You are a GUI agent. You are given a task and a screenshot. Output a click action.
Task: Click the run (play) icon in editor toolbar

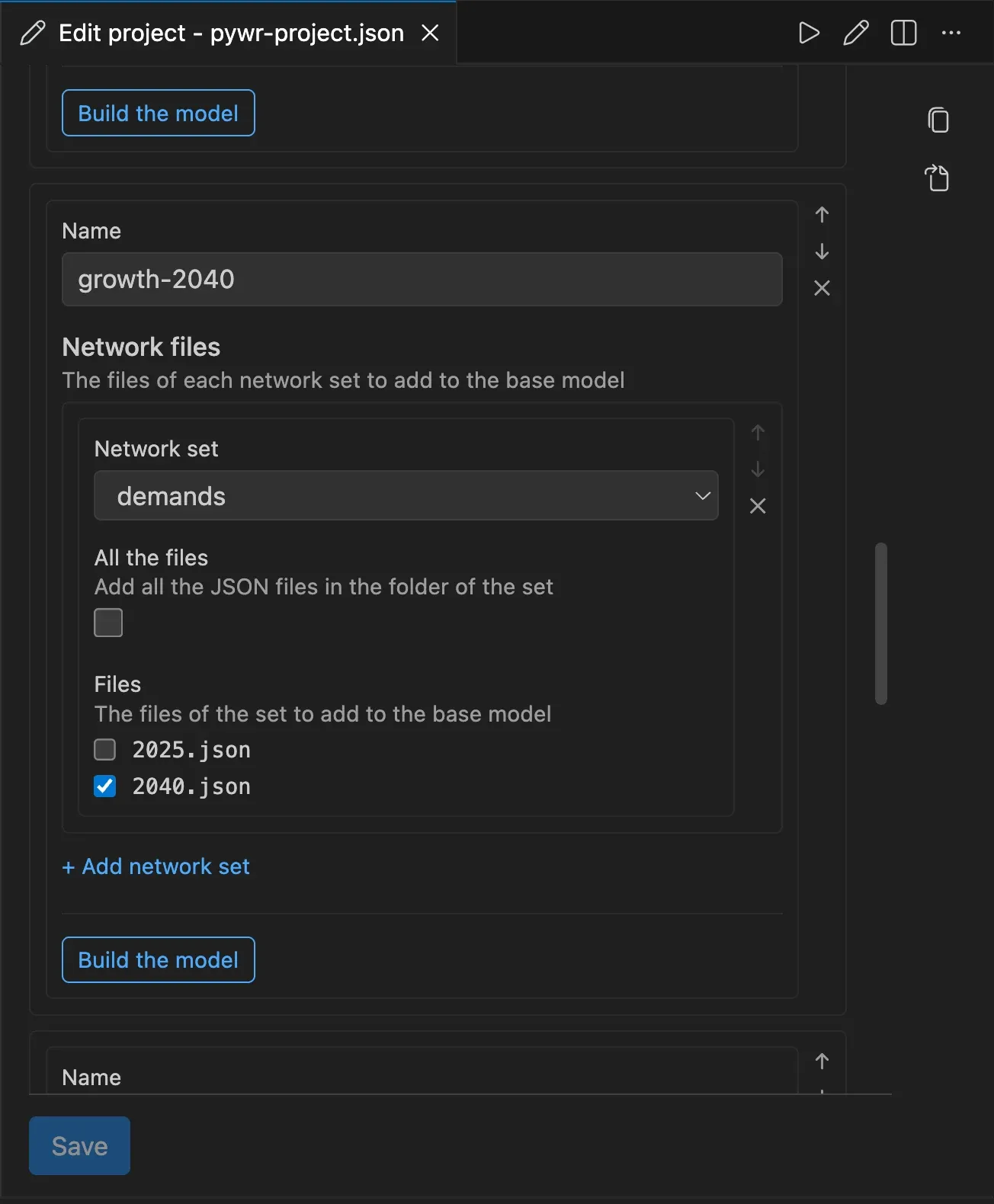click(809, 33)
